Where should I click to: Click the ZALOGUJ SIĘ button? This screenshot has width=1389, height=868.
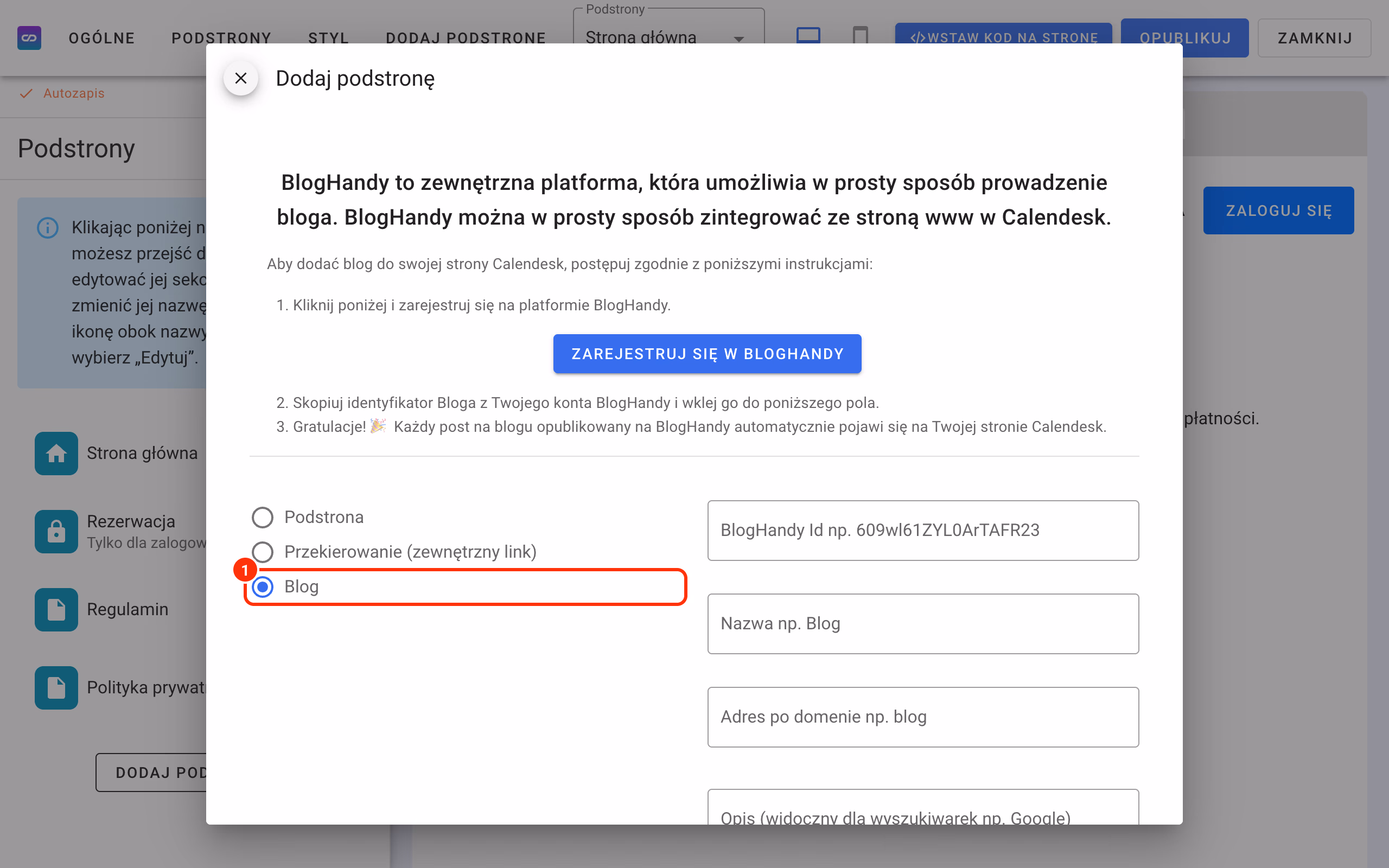pyautogui.click(x=1278, y=210)
